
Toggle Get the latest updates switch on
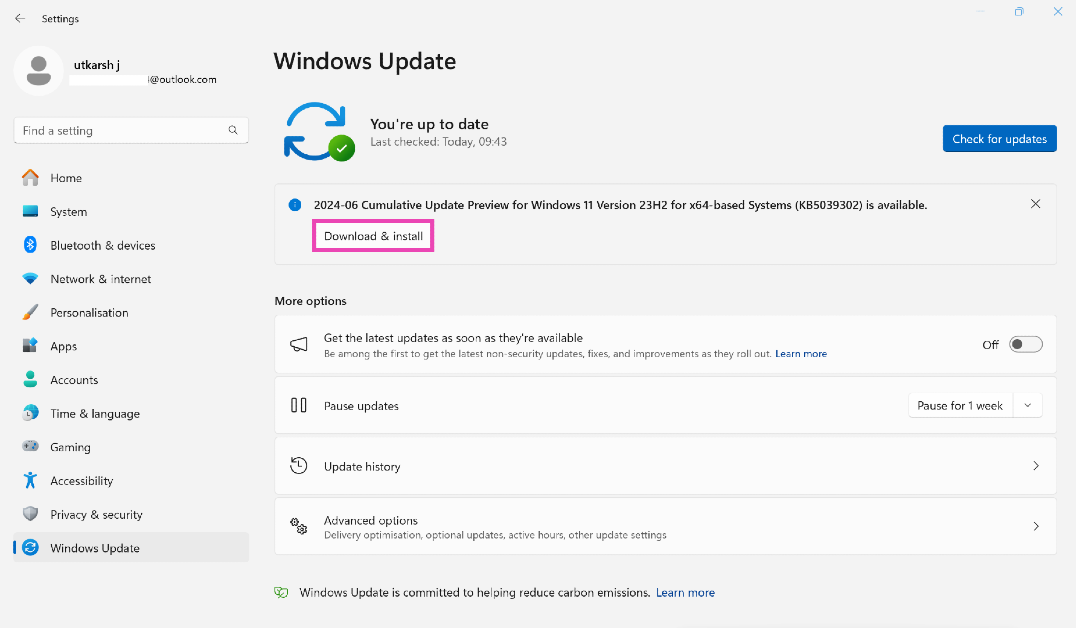[1026, 345]
